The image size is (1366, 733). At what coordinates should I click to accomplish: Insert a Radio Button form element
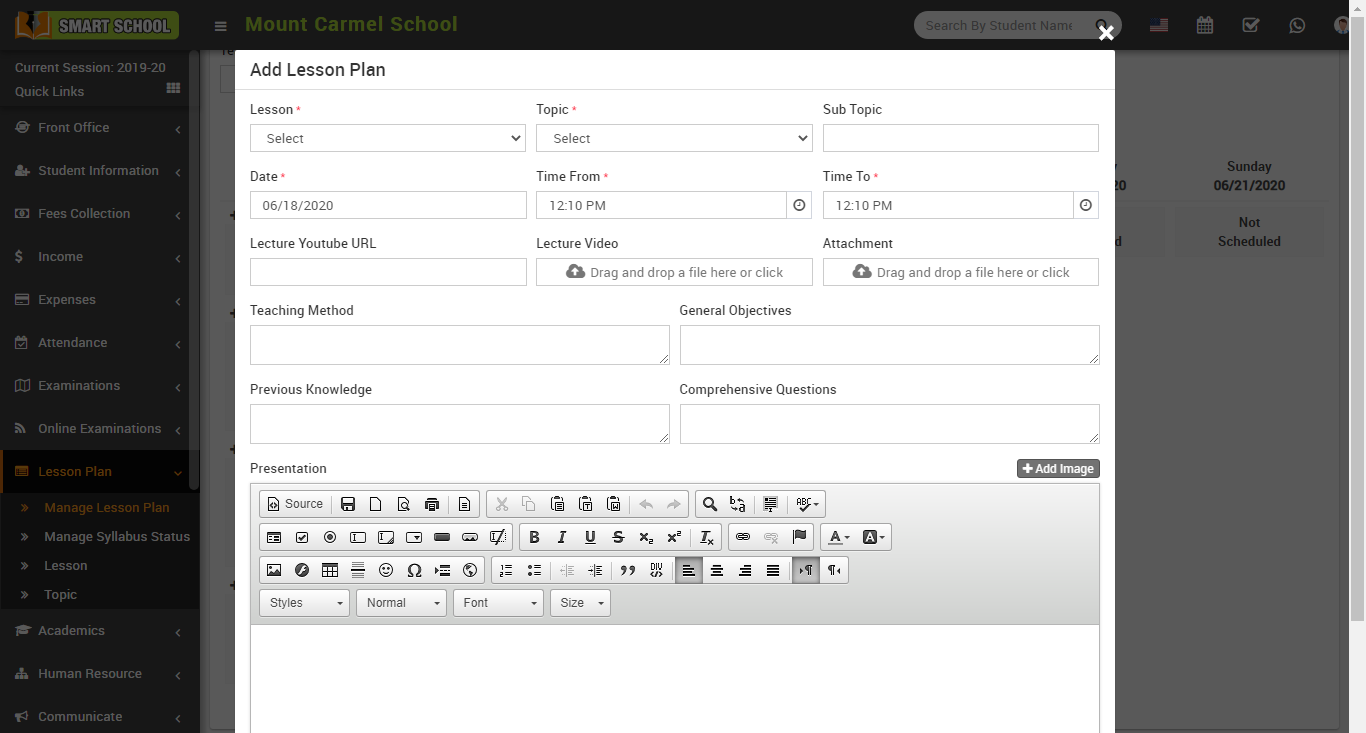[330, 537]
